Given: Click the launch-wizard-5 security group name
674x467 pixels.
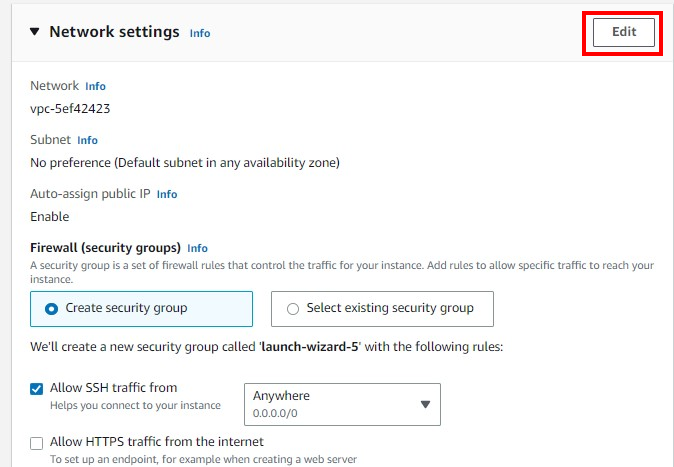Looking at the screenshot, I should (x=309, y=347).
